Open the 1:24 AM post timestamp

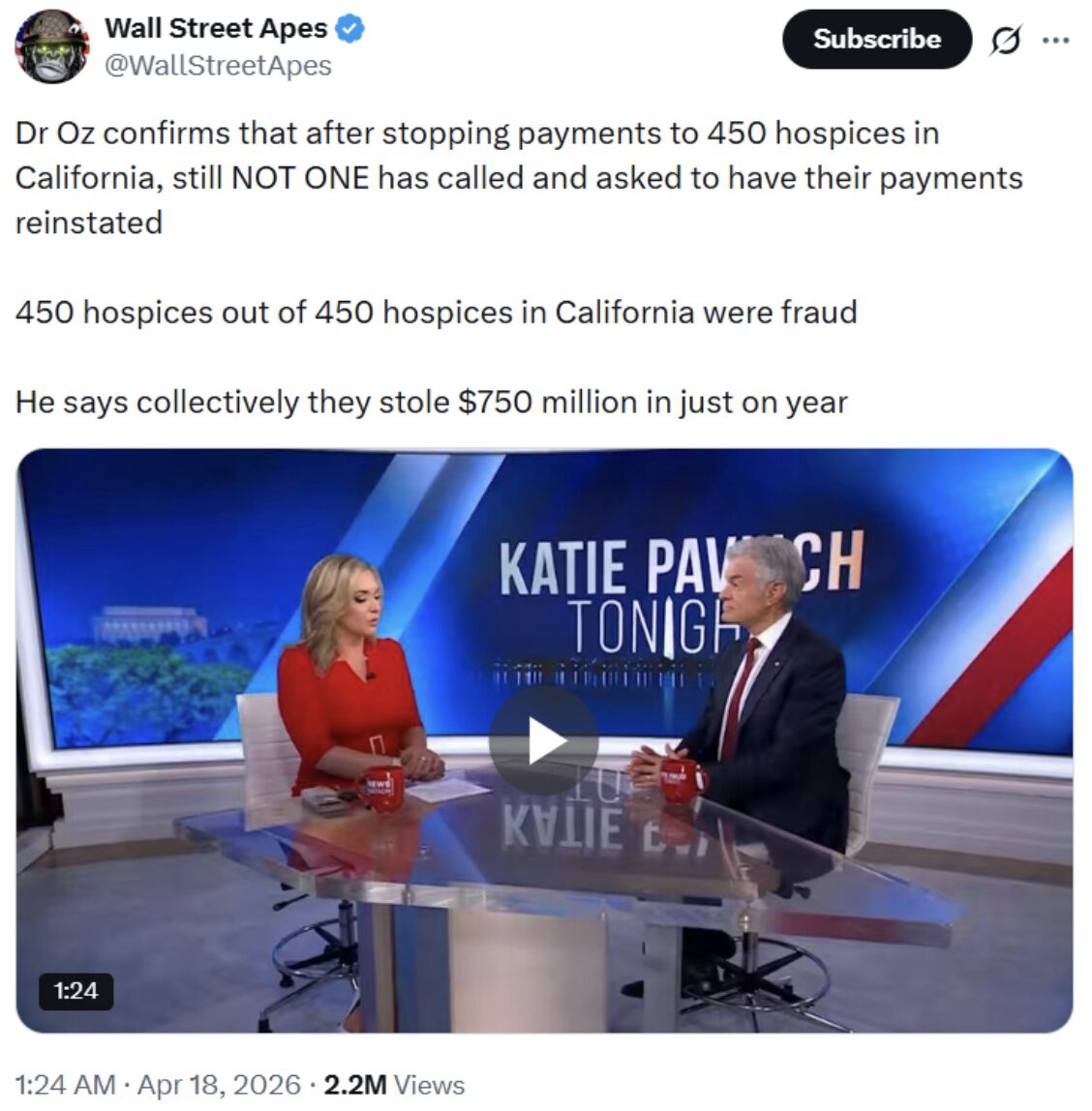65,1084
